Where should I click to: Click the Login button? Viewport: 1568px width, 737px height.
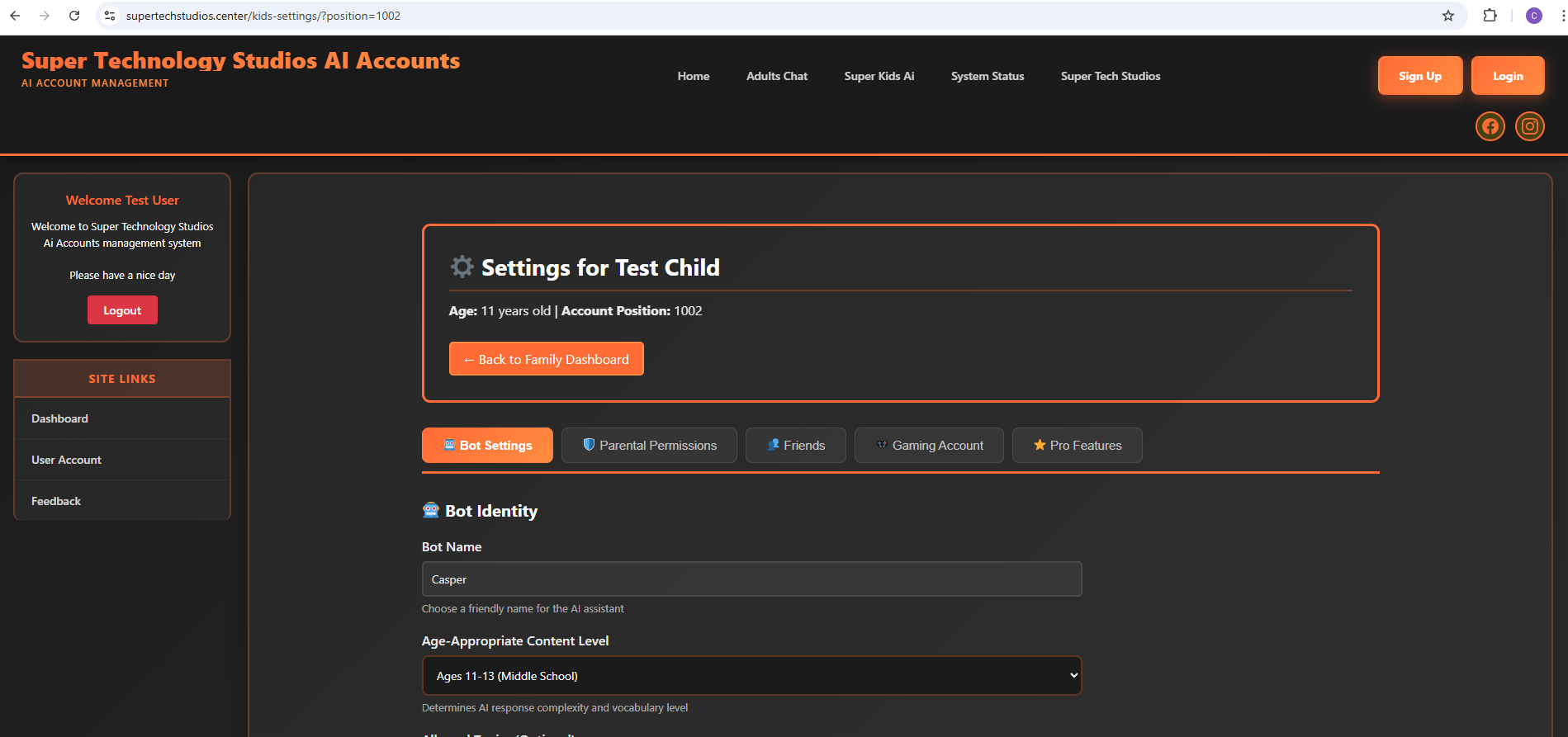1508,76
